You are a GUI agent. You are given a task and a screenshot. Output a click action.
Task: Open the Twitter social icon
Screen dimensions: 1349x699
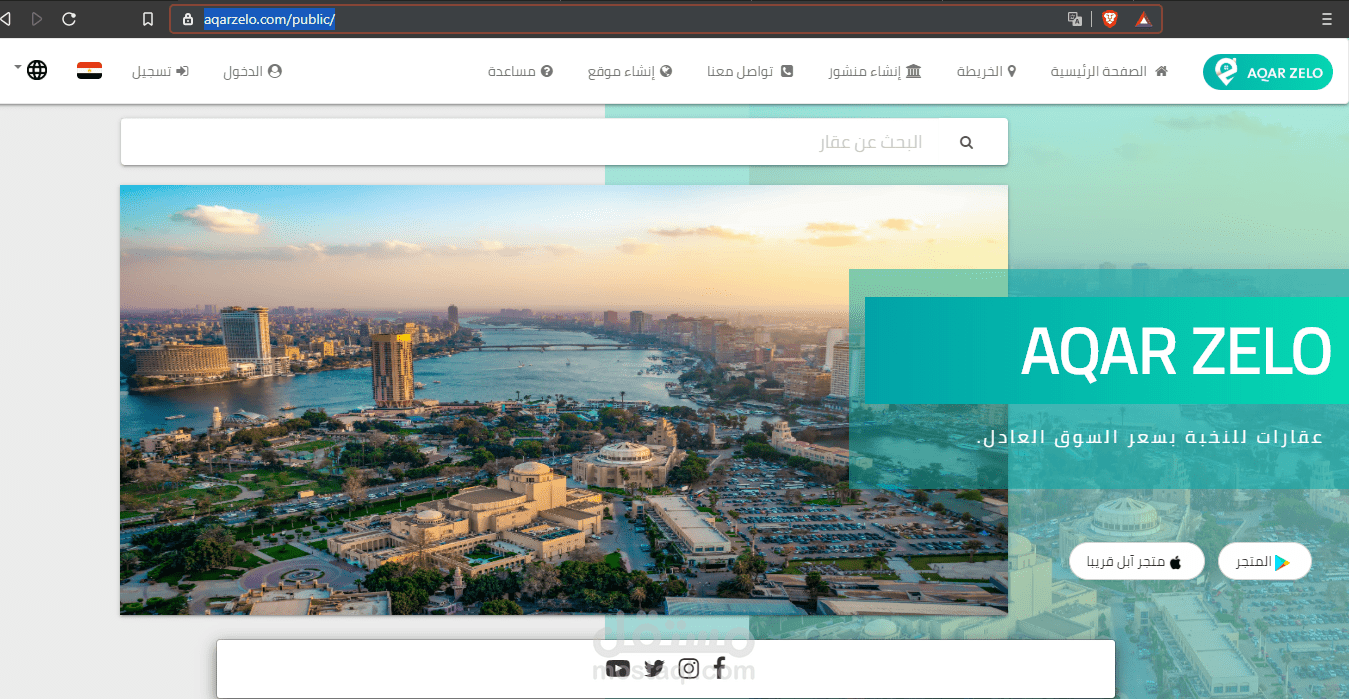pos(654,669)
